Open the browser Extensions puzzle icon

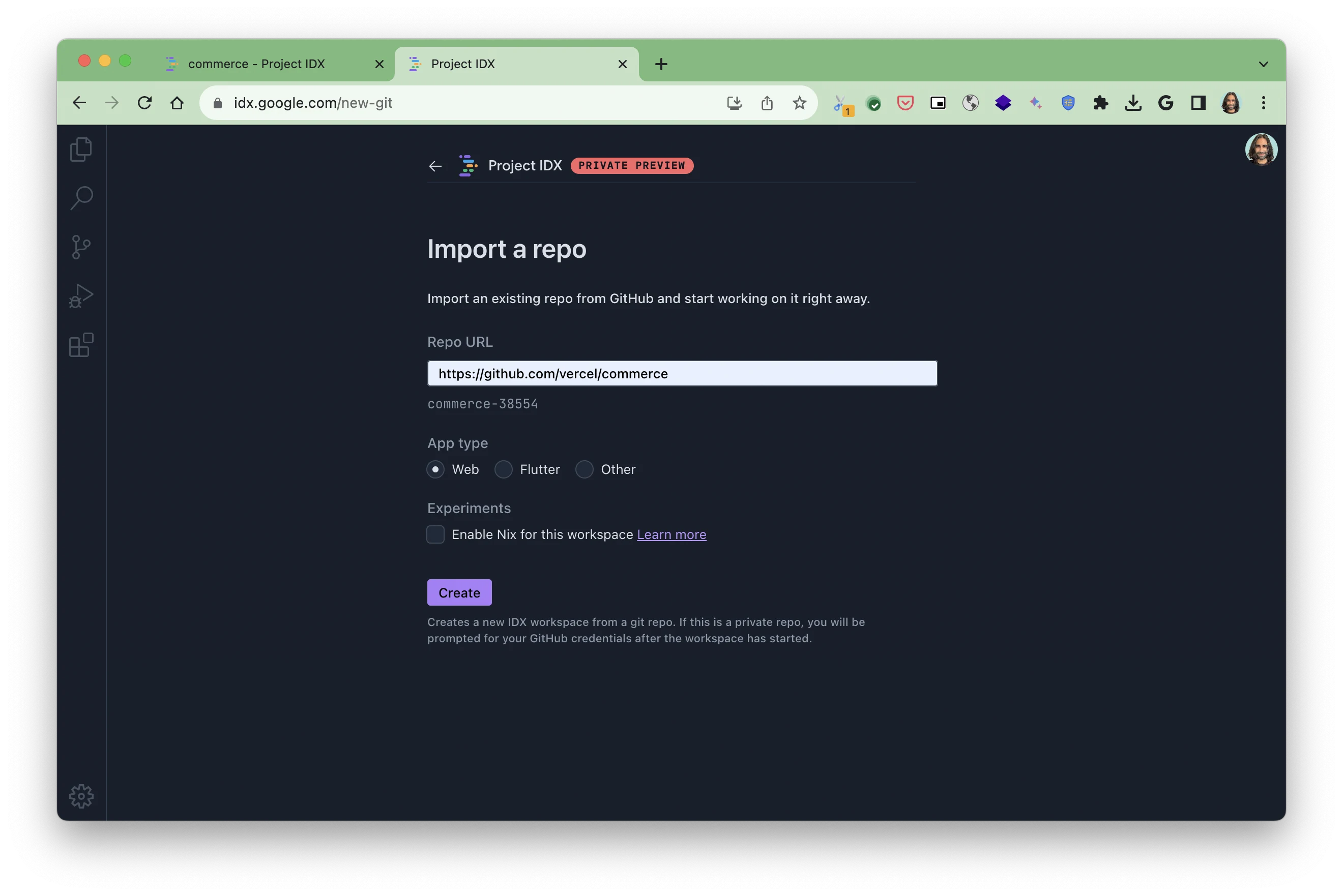(1100, 103)
